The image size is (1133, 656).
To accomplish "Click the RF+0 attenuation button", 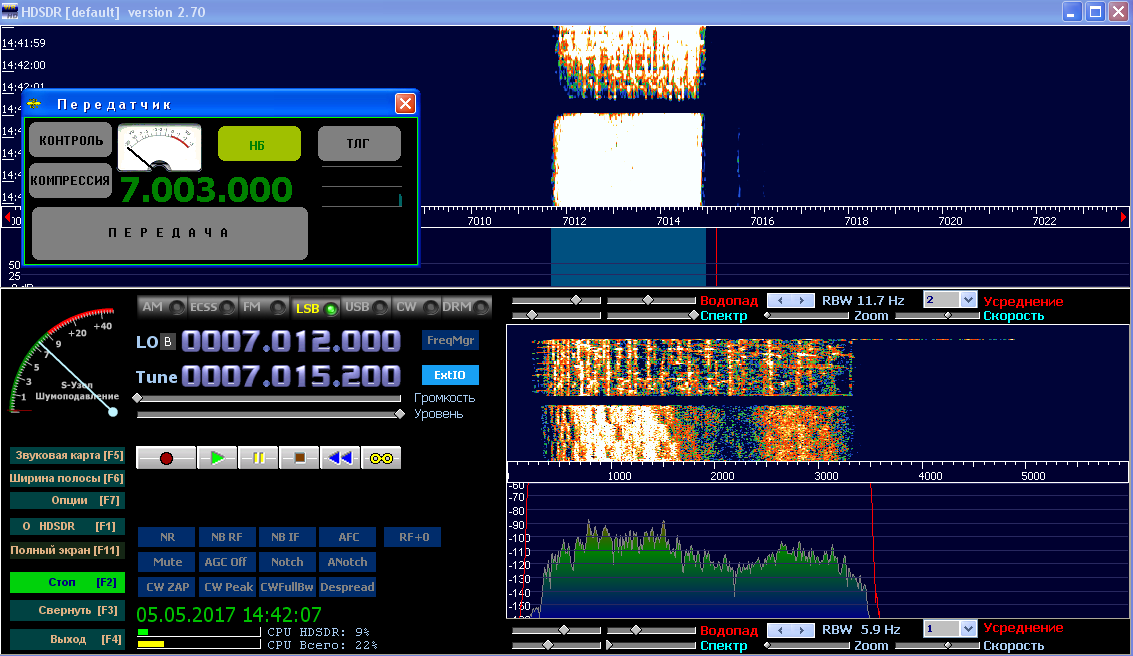I will coord(413,538).
